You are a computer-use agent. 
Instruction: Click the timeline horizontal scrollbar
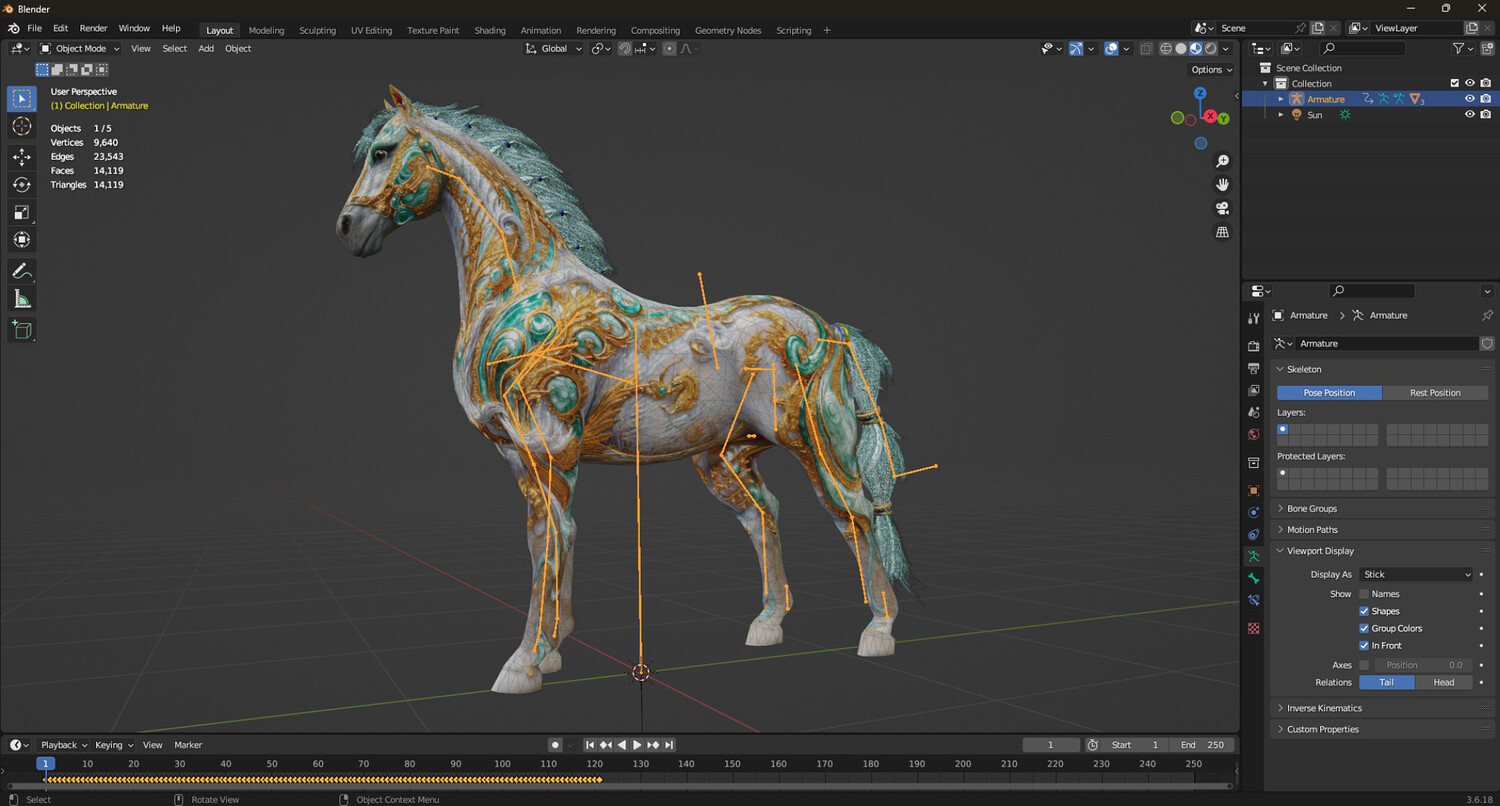[x=620, y=786]
